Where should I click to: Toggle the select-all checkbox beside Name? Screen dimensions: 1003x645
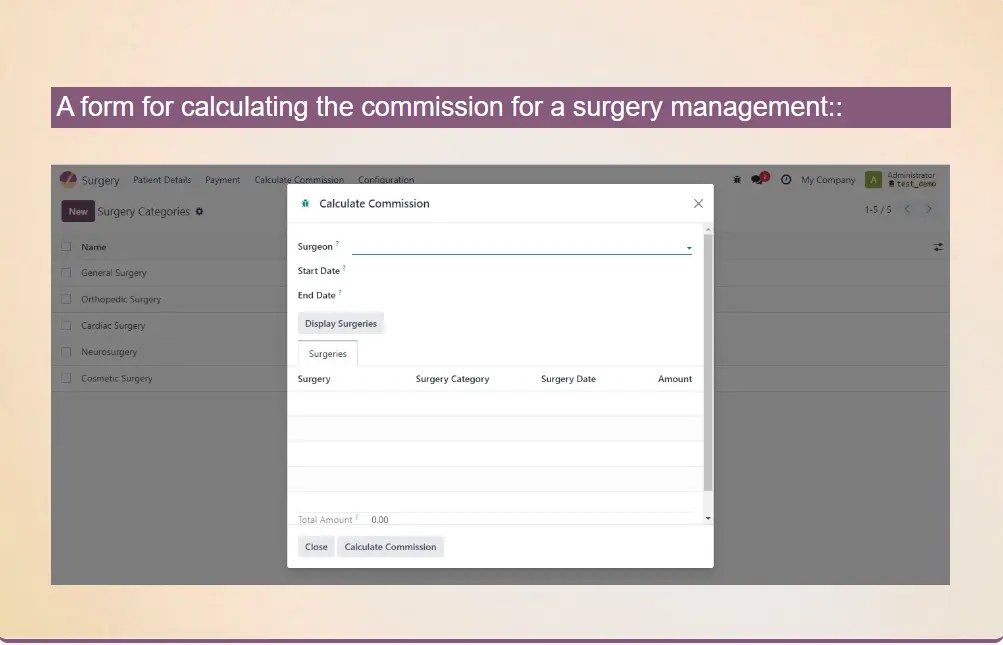click(x=66, y=247)
